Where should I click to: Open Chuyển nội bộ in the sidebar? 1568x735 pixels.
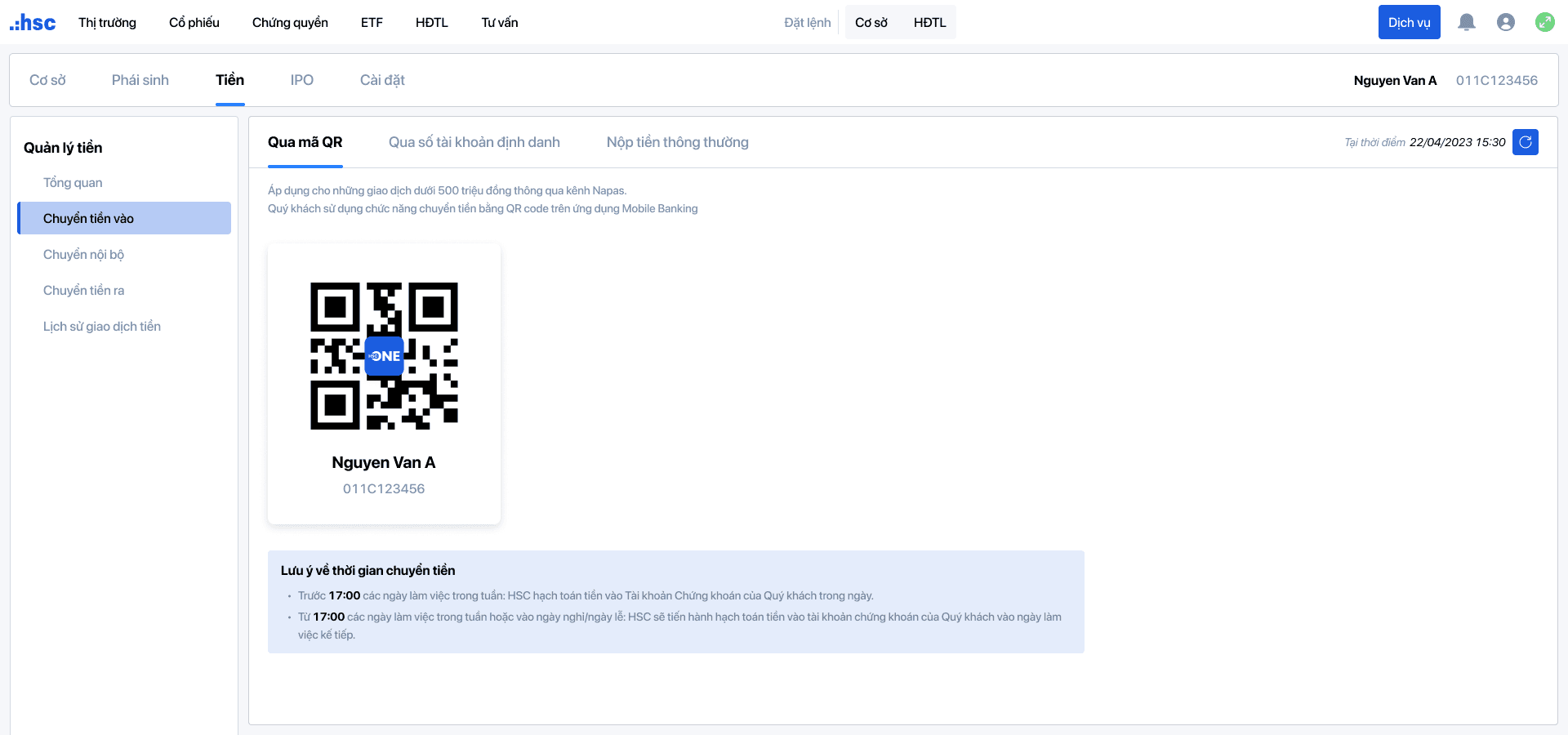(x=124, y=254)
